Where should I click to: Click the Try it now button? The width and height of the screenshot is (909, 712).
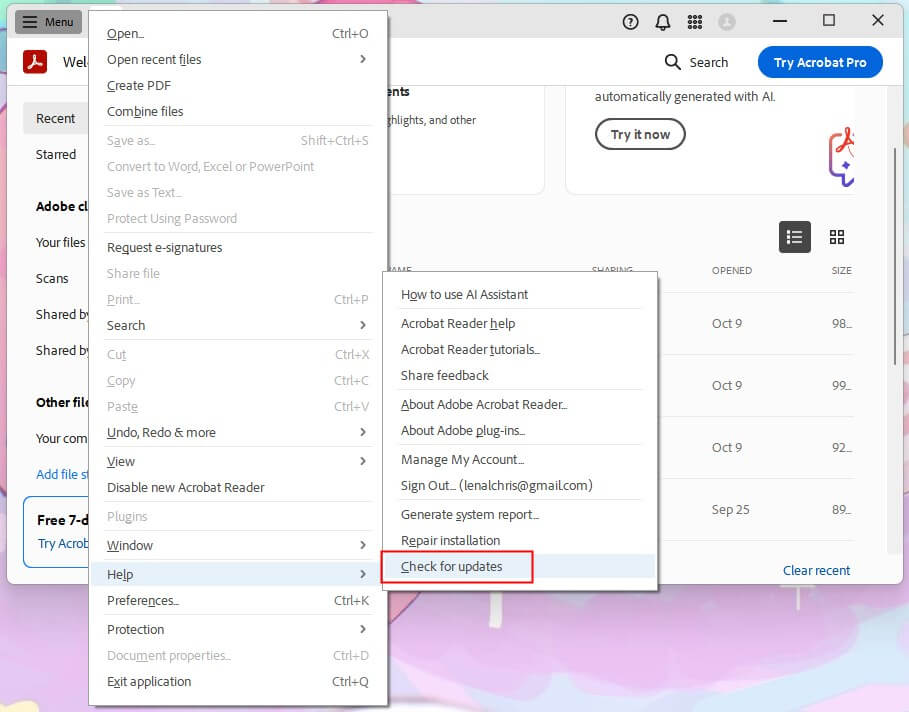[640, 135]
